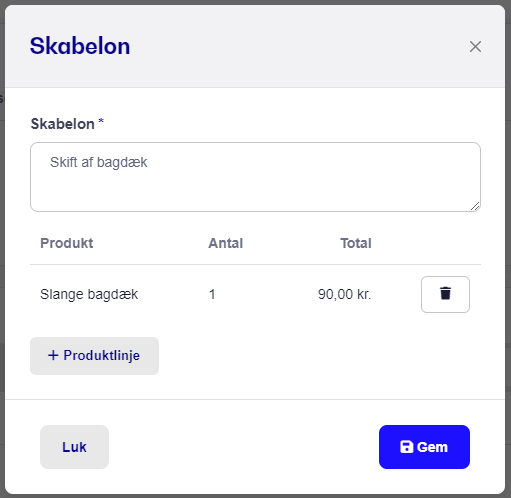Click the plus icon beside Produktlinje
511x498 pixels.
coord(53,355)
